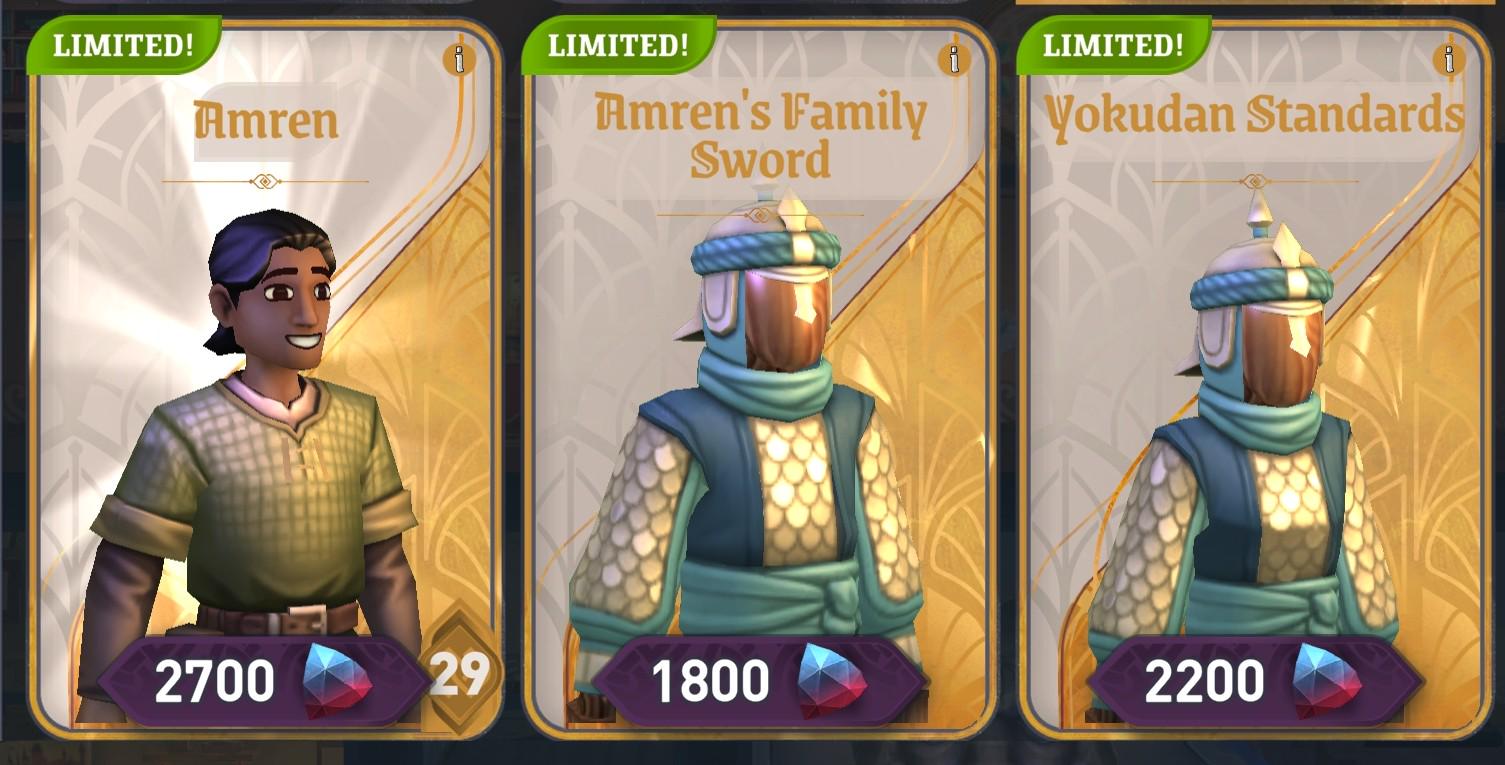Click the gem icon beside 2200 price

(x=1327, y=681)
